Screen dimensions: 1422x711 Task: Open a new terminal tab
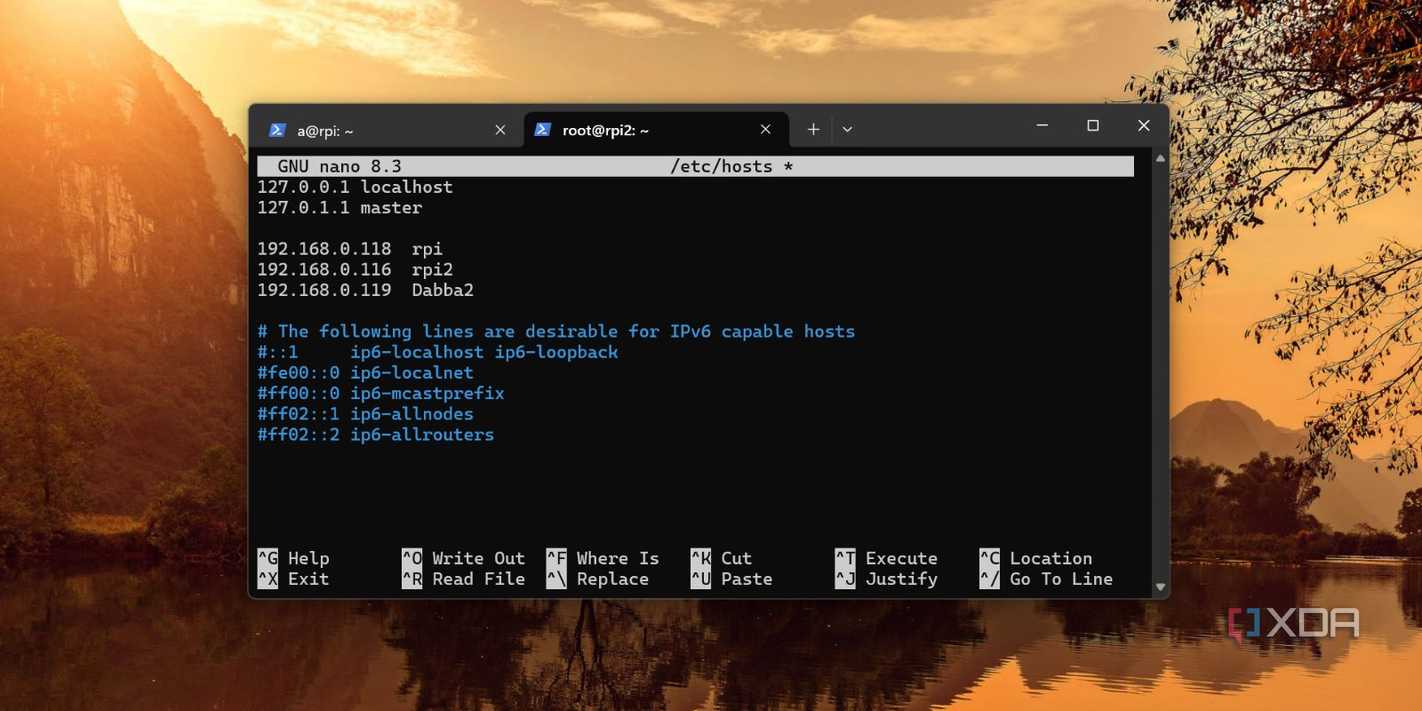click(813, 129)
